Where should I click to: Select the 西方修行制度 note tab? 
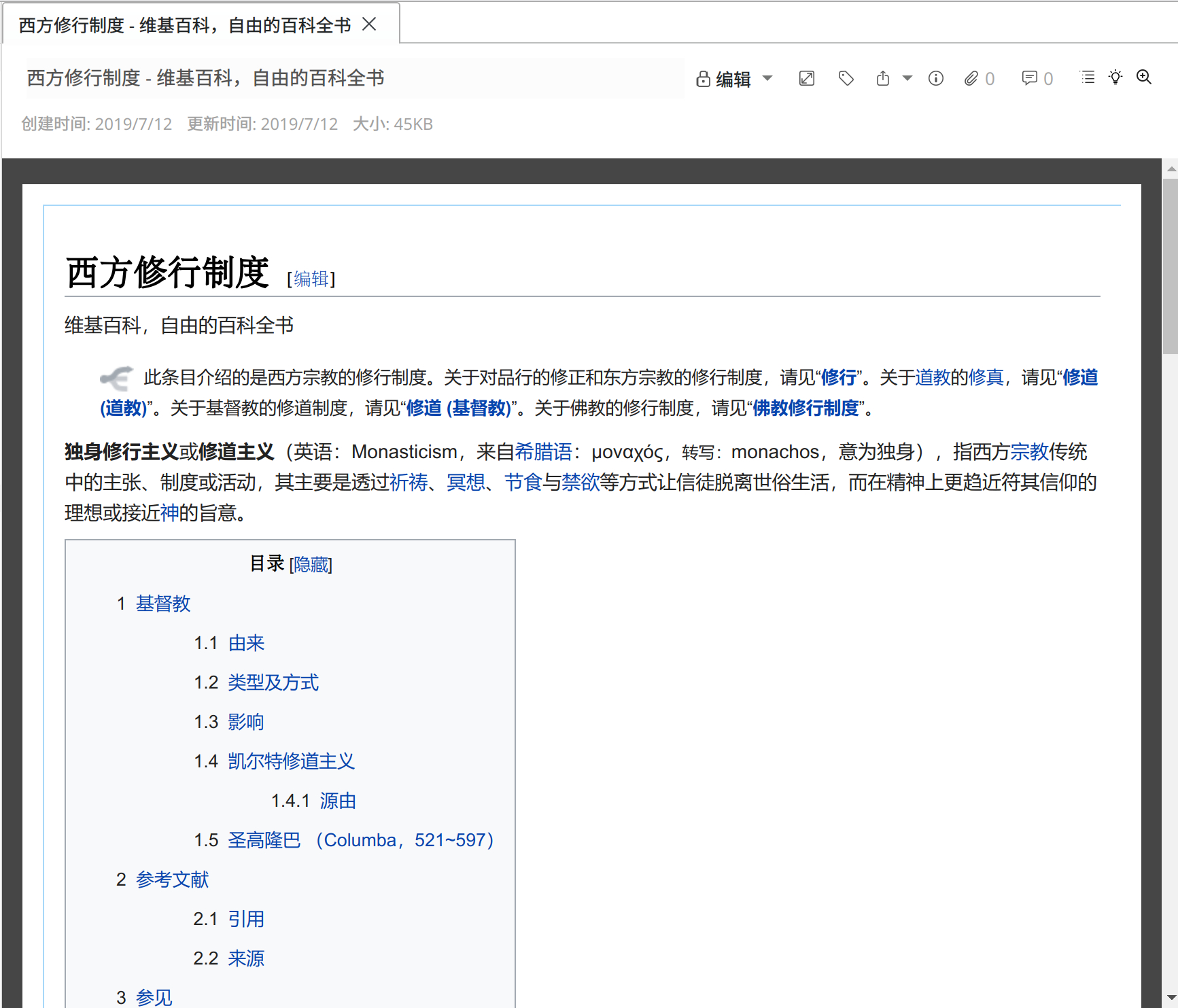(x=185, y=25)
